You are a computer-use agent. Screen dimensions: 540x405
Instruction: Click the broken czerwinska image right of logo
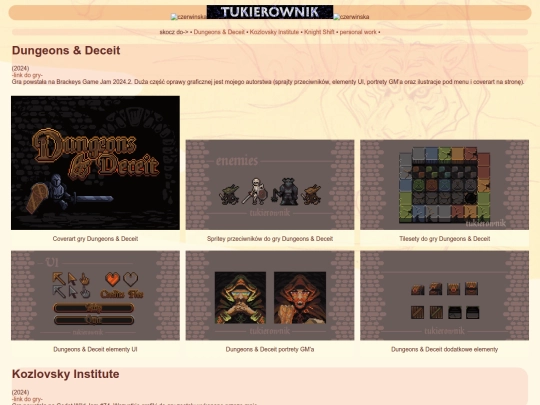click(x=351, y=17)
